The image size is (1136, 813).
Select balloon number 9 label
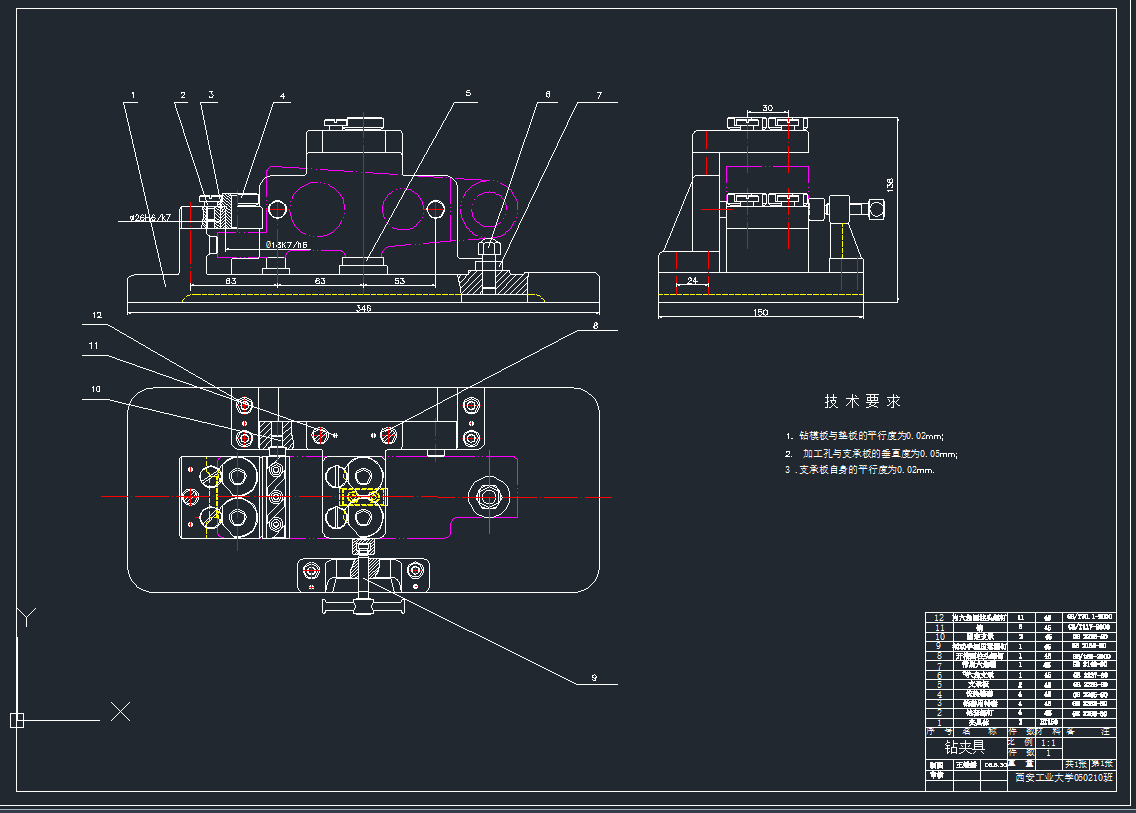pos(593,679)
